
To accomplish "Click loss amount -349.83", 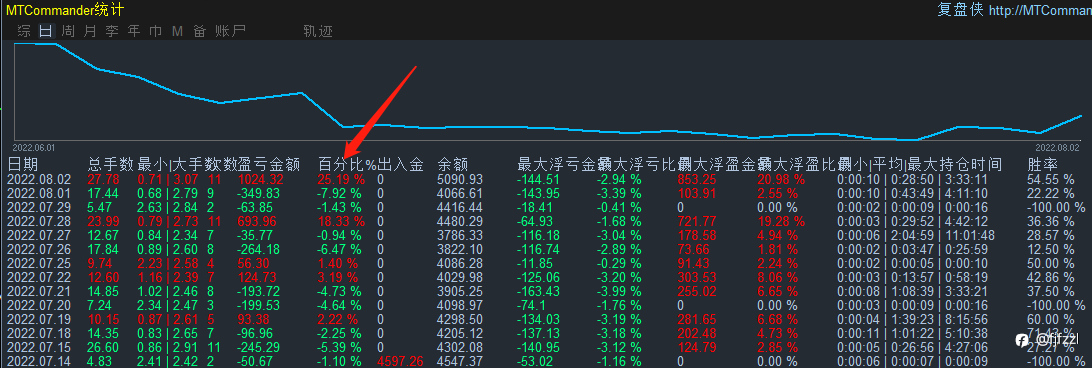I will point(258,193).
